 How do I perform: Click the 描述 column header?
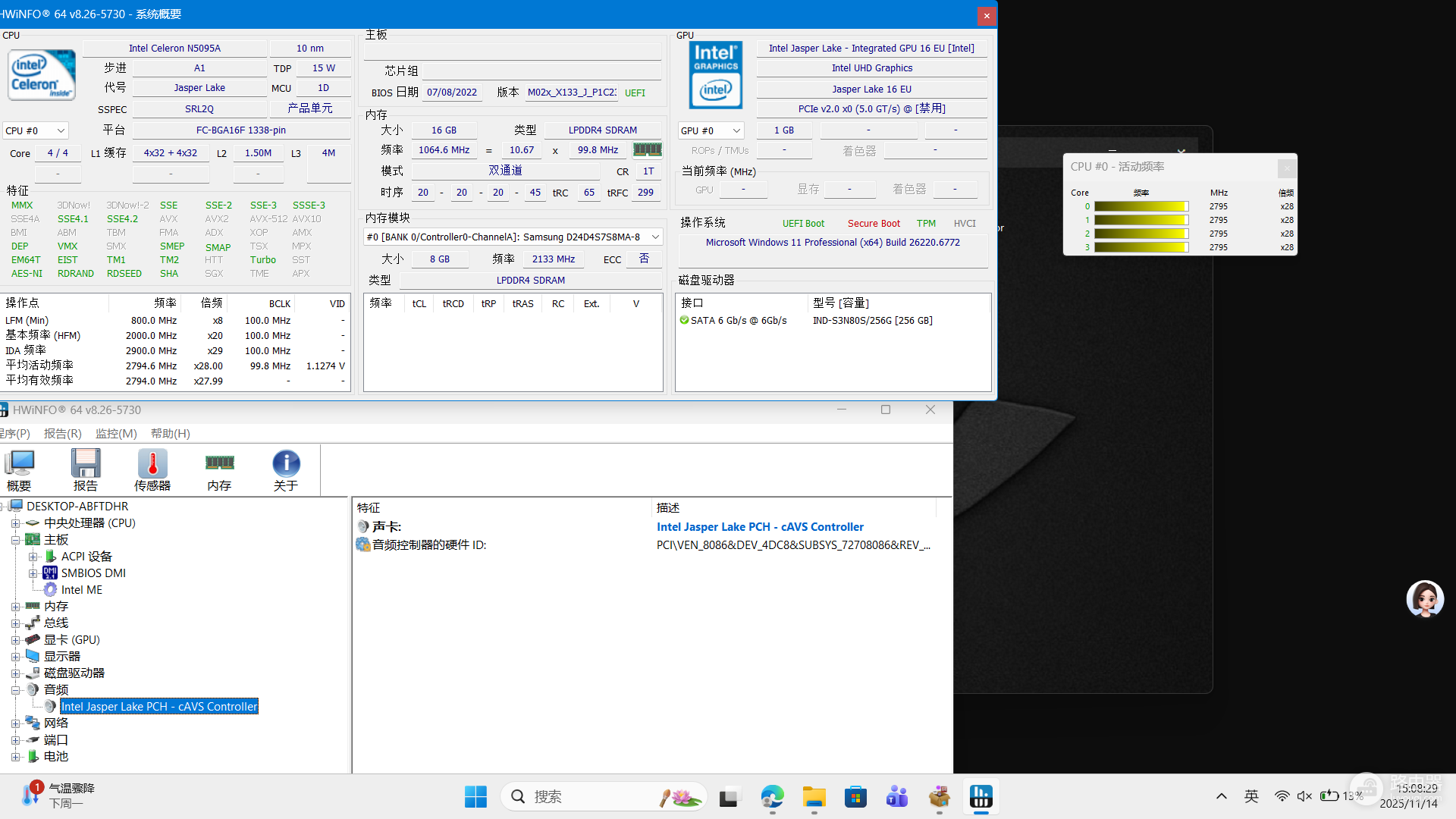[x=794, y=507]
